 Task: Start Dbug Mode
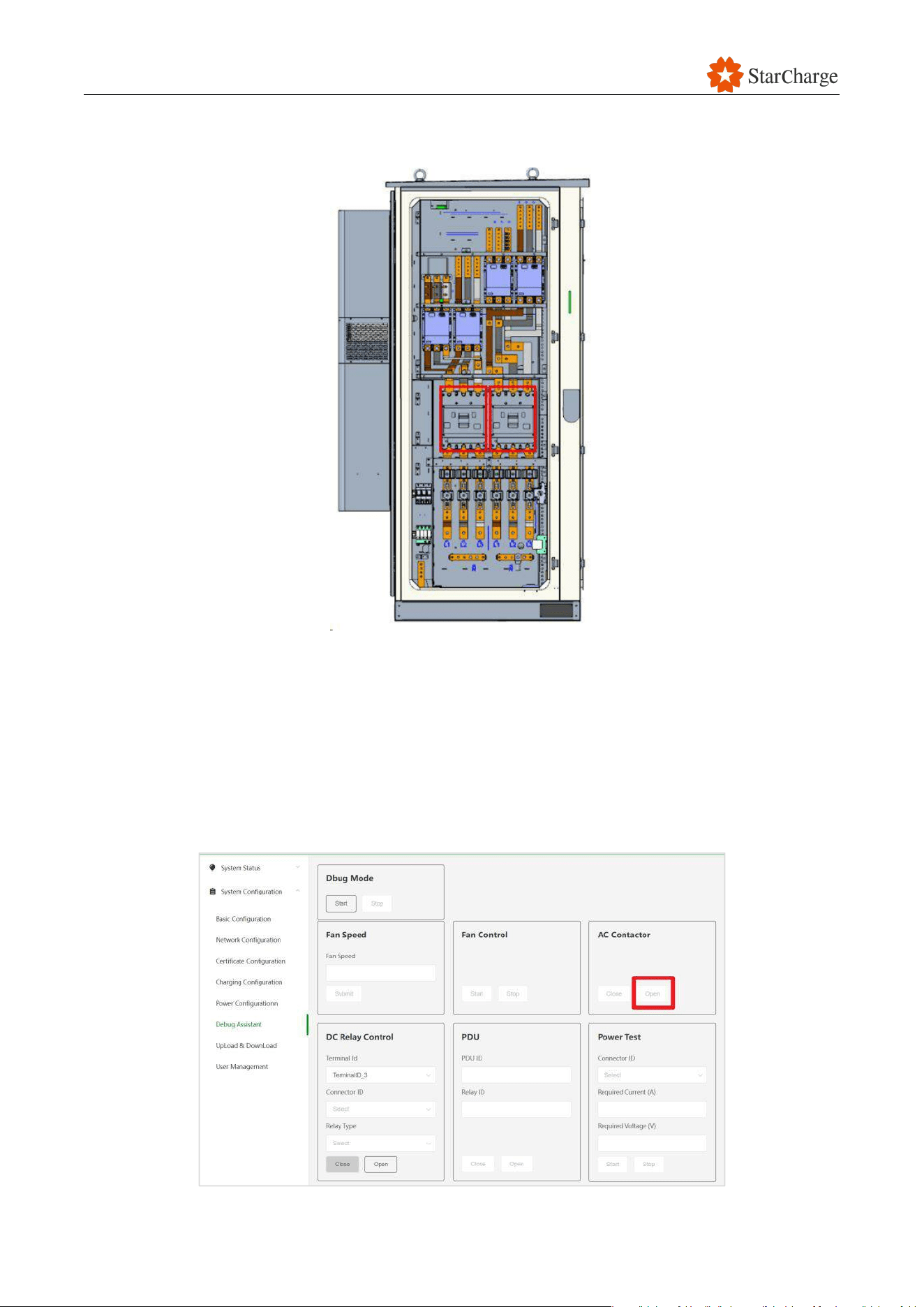[x=341, y=903]
